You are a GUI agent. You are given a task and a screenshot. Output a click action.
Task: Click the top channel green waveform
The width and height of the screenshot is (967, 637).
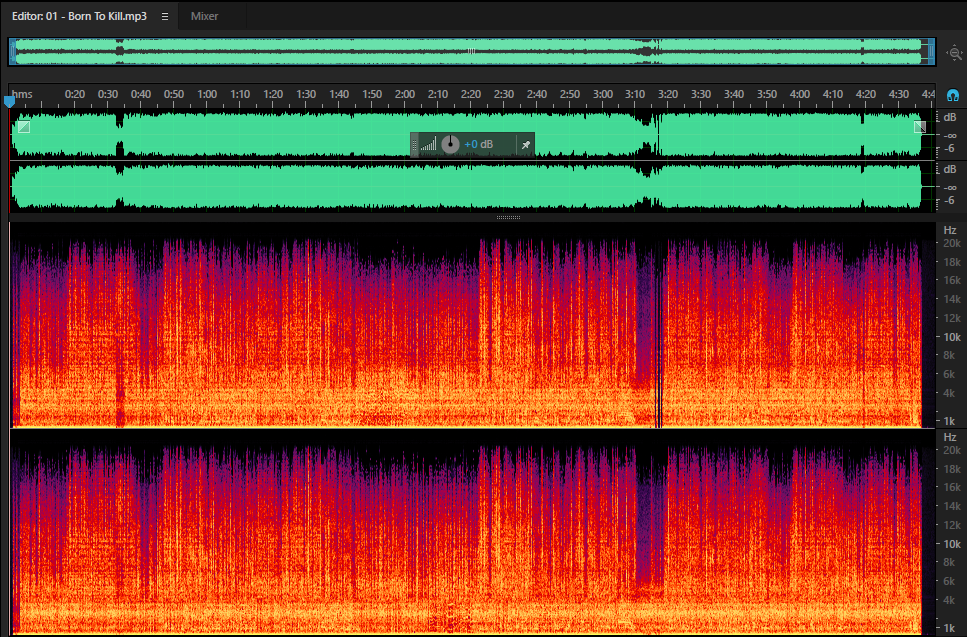click(x=466, y=134)
